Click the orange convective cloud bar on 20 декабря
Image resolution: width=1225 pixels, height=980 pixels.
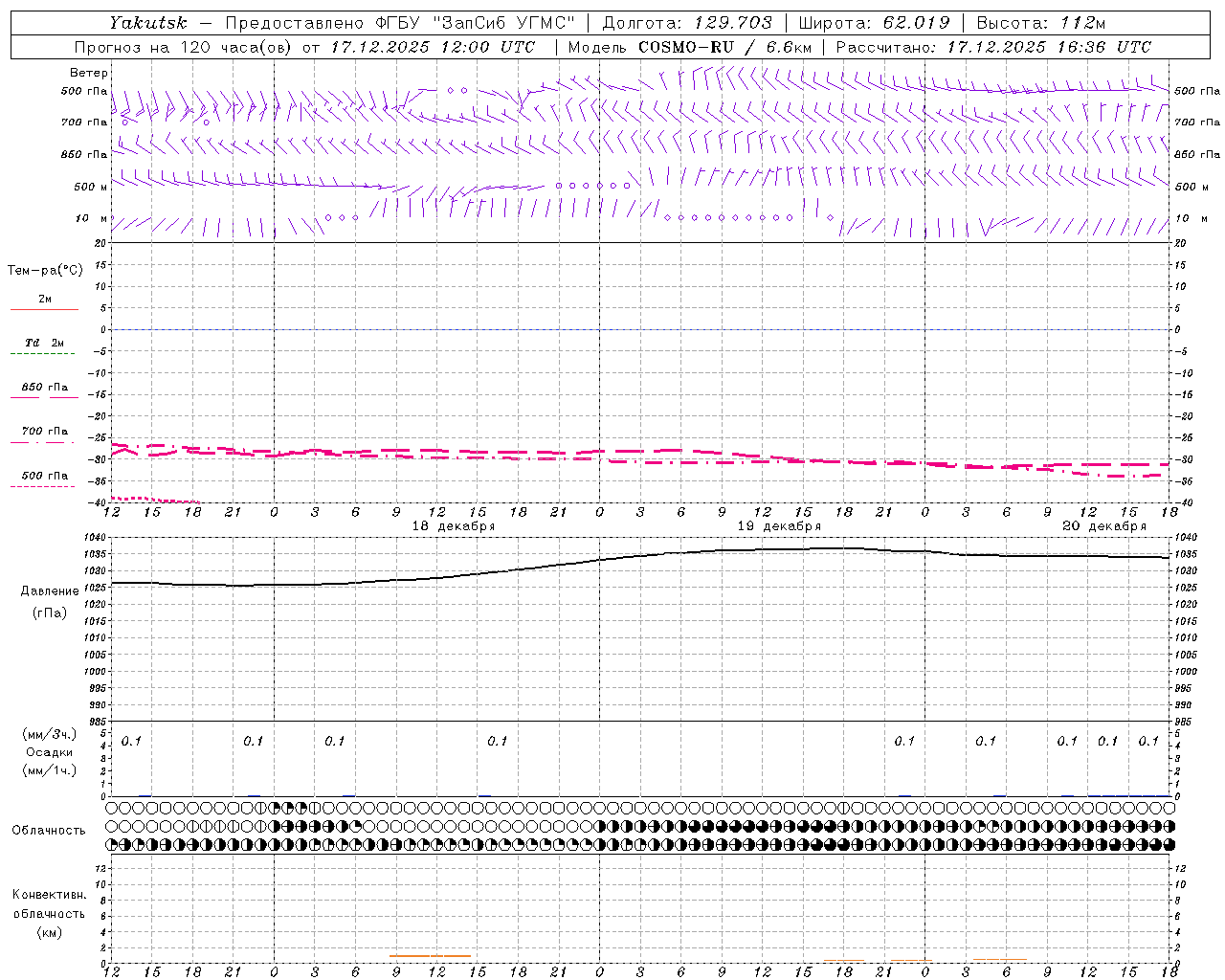999,959
